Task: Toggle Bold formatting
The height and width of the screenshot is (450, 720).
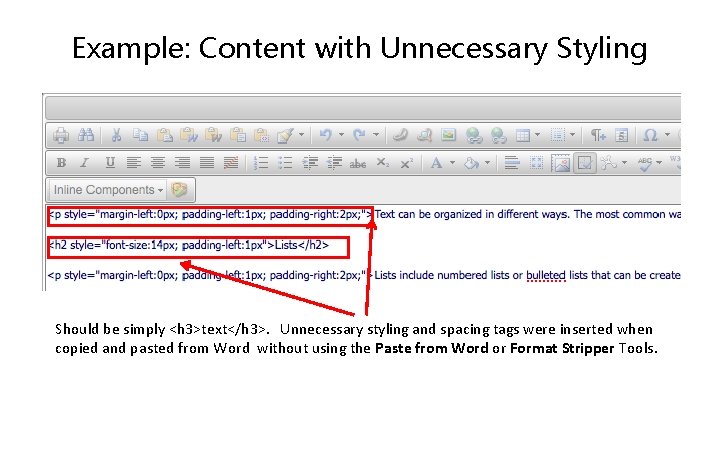Action: point(61,163)
